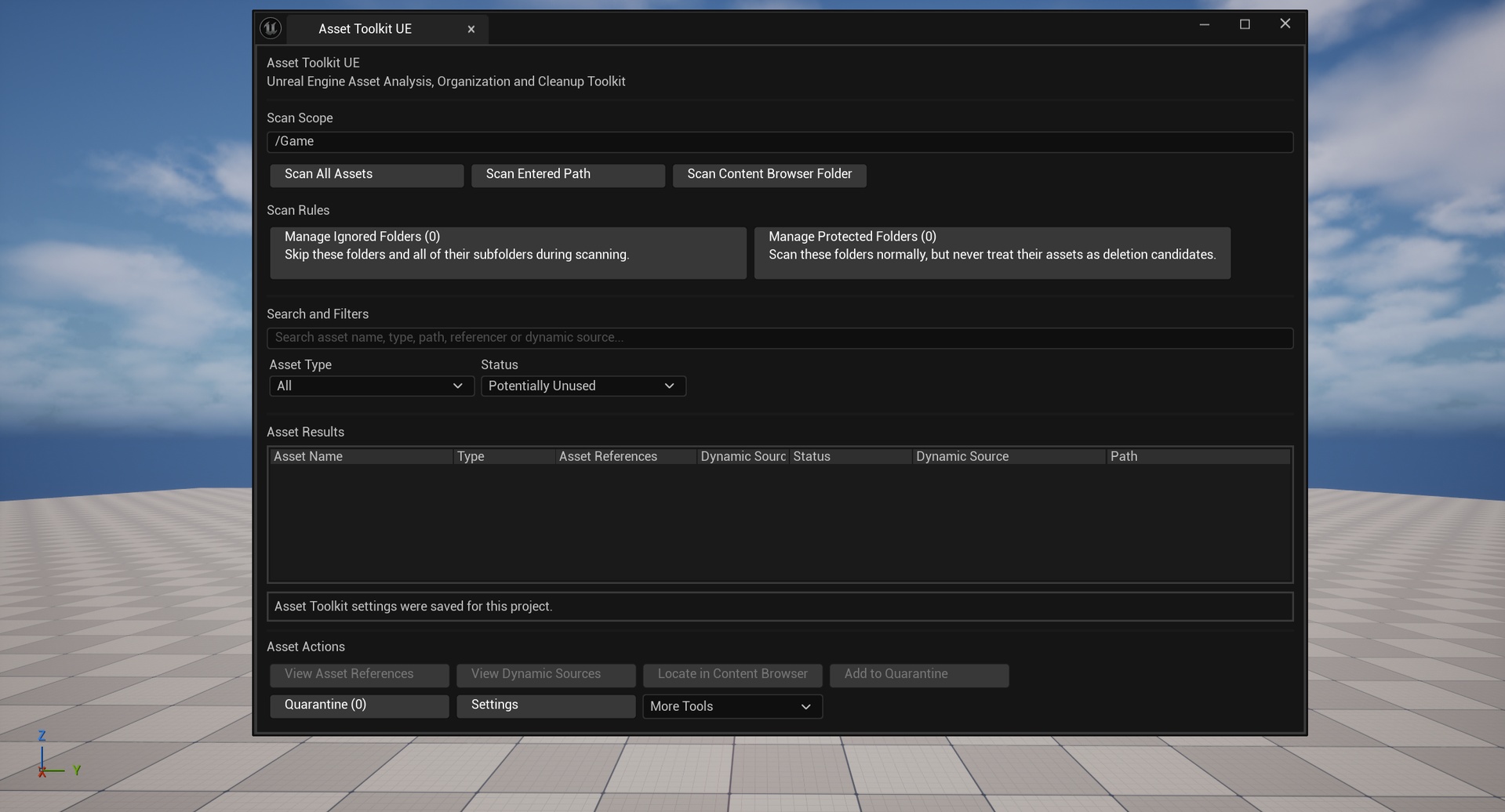This screenshot has height=812, width=1505.
Task: Close the Asset Toolkit UE tab
Action: (471, 29)
